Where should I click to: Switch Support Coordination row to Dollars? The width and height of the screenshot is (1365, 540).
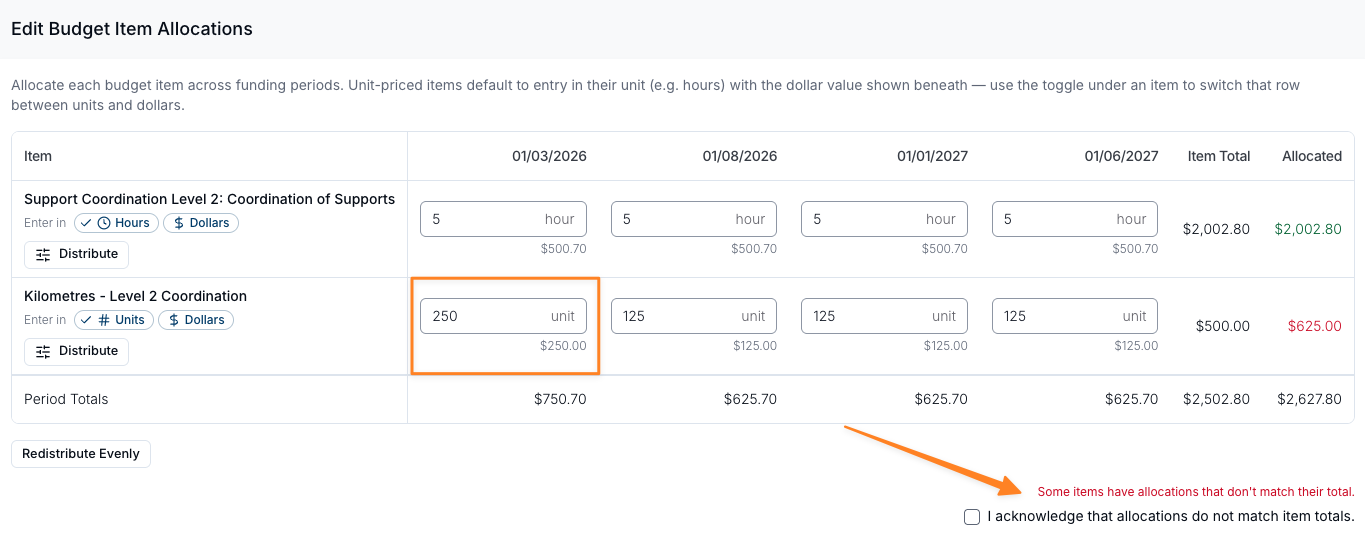[201, 223]
